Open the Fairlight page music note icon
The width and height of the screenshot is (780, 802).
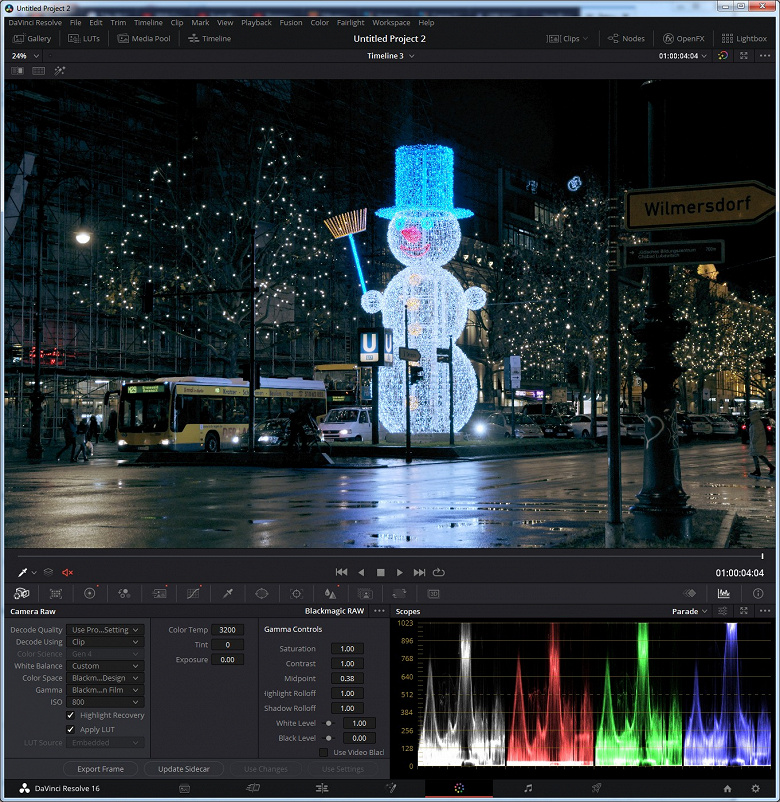click(x=528, y=788)
